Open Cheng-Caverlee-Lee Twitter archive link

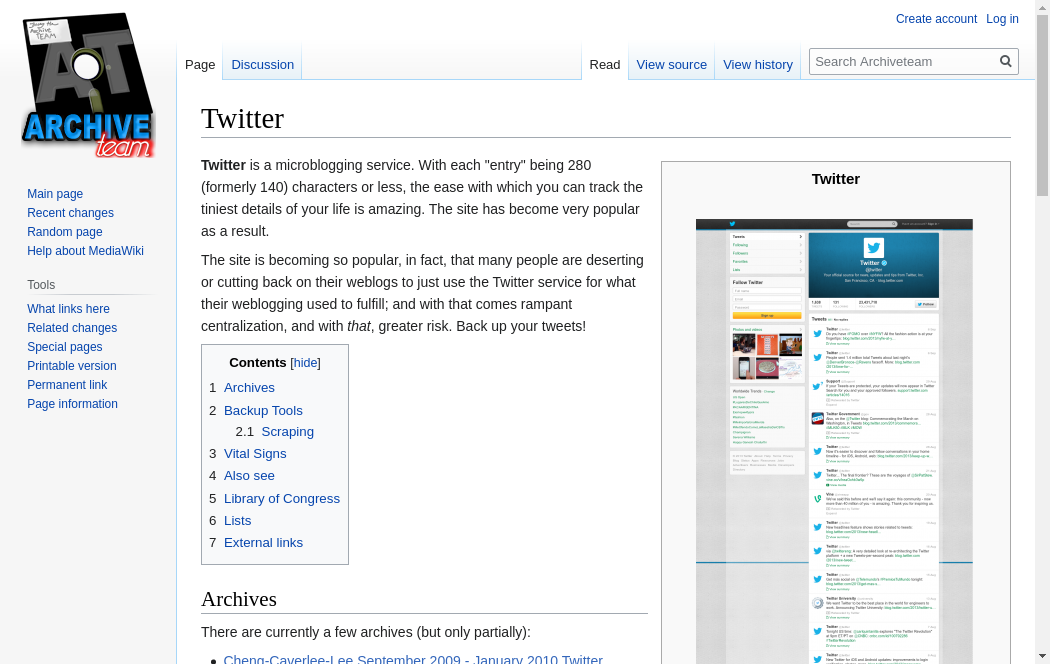(x=412, y=658)
